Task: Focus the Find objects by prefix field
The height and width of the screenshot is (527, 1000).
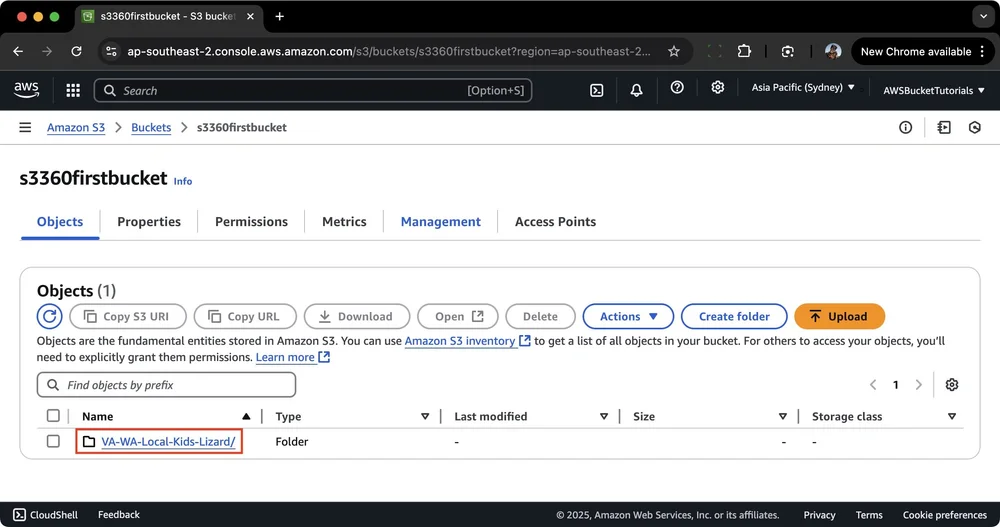Action: [166, 385]
